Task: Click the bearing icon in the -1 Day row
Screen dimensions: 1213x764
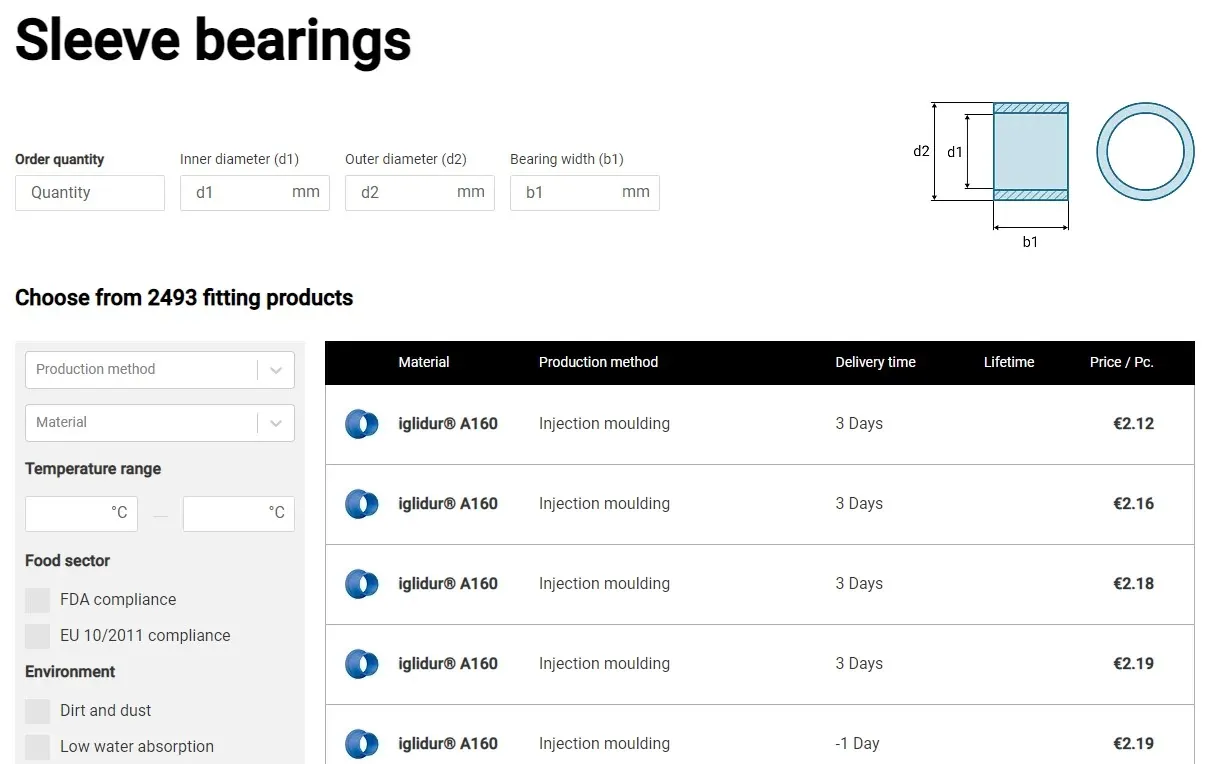Action: pos(361,744)
